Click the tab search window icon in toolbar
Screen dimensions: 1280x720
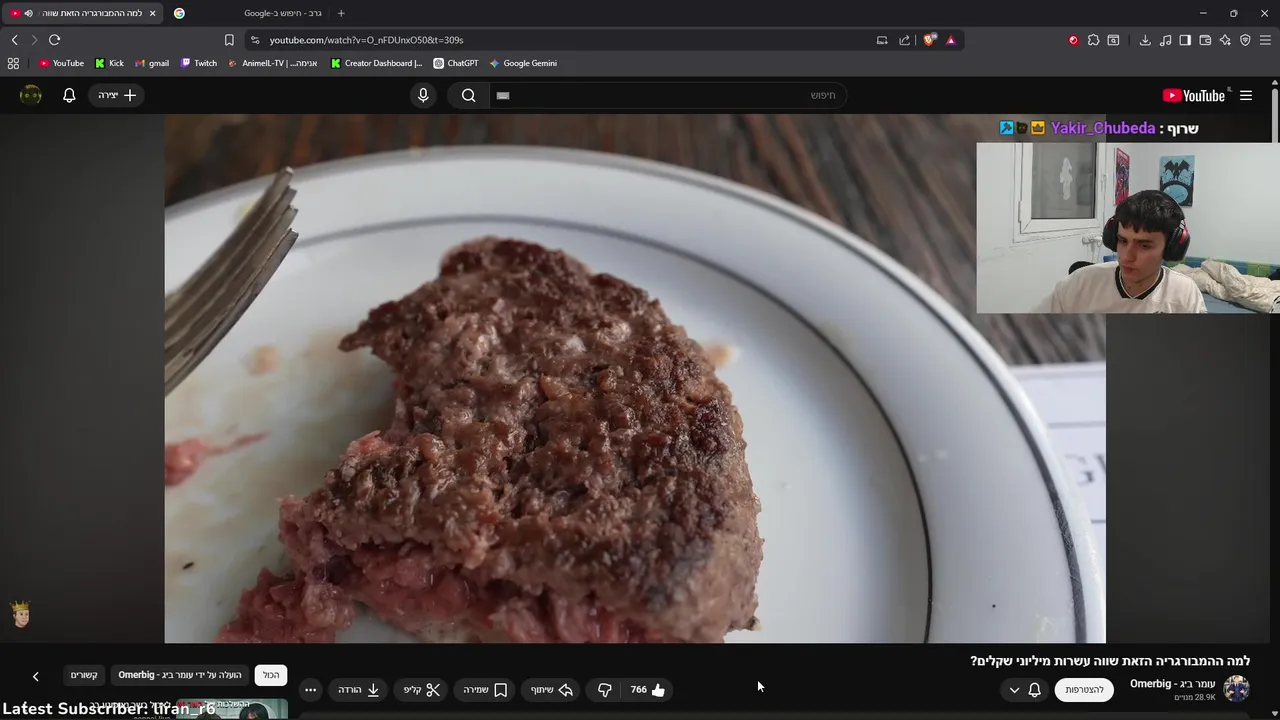point(1113,40)
